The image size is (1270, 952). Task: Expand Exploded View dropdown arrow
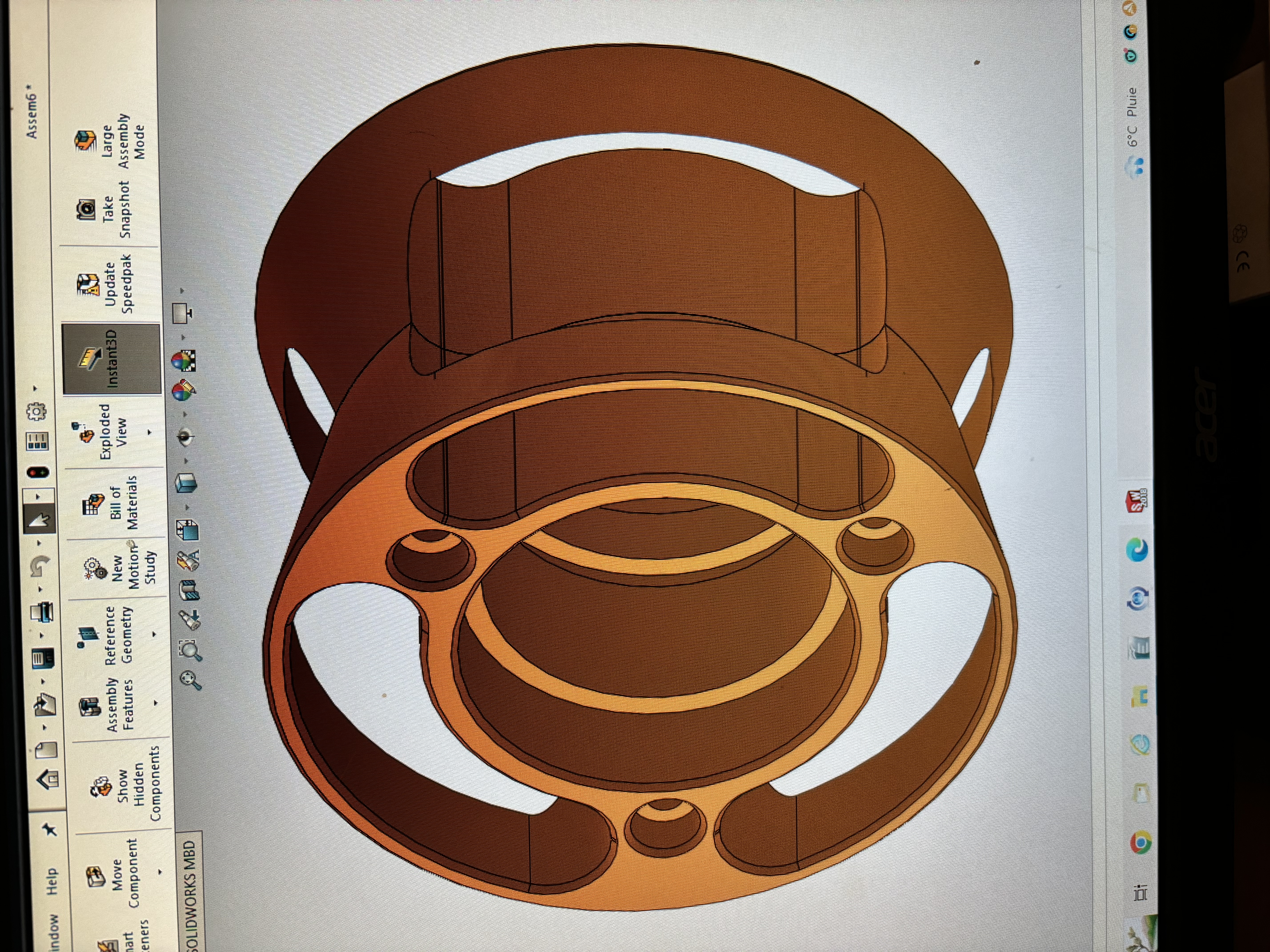point(149,432)
